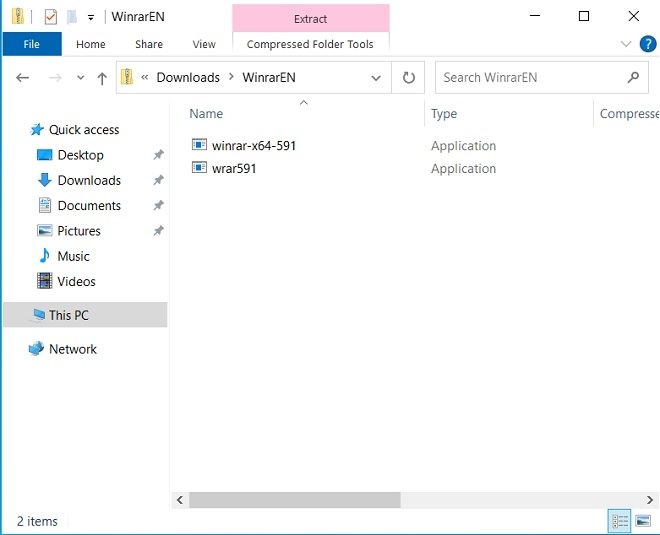Click the horizontal scrollbar thumb
The width and height of the screenshot is (660, 535).
(x=295, y=500)
